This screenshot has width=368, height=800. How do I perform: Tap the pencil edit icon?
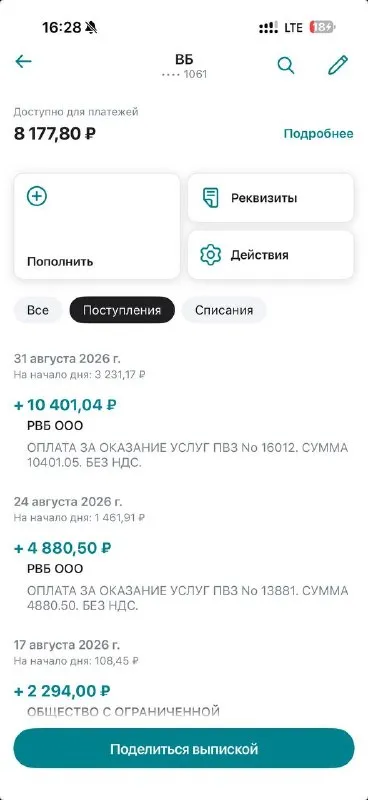pos(337,65)
